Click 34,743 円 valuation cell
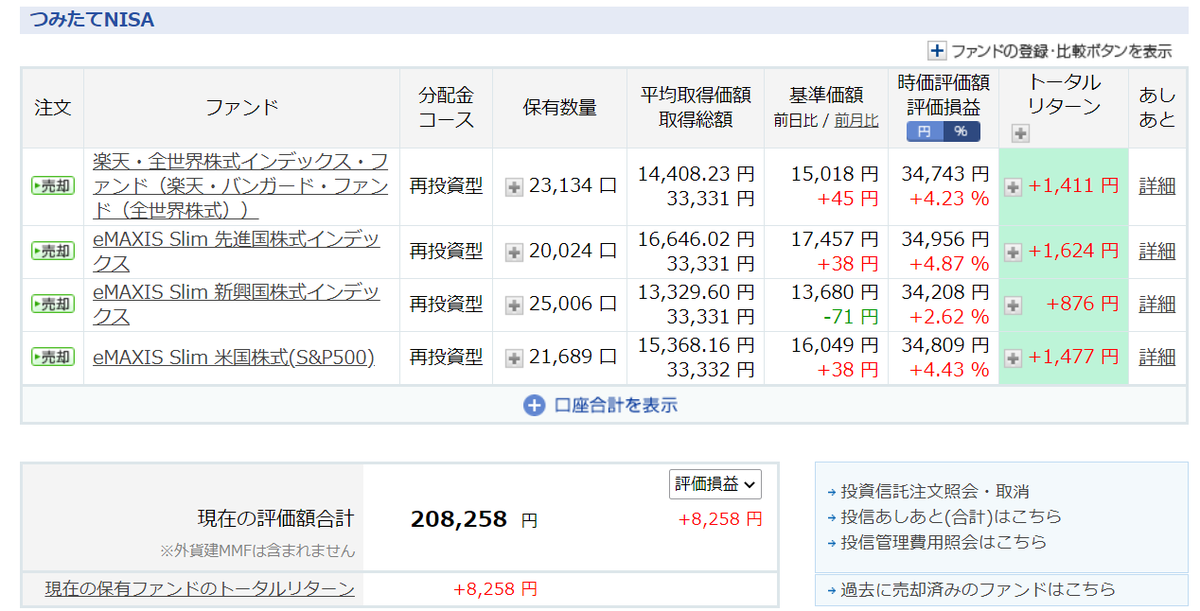Viewport: 1200px width, 611px height. click(945, 174)
